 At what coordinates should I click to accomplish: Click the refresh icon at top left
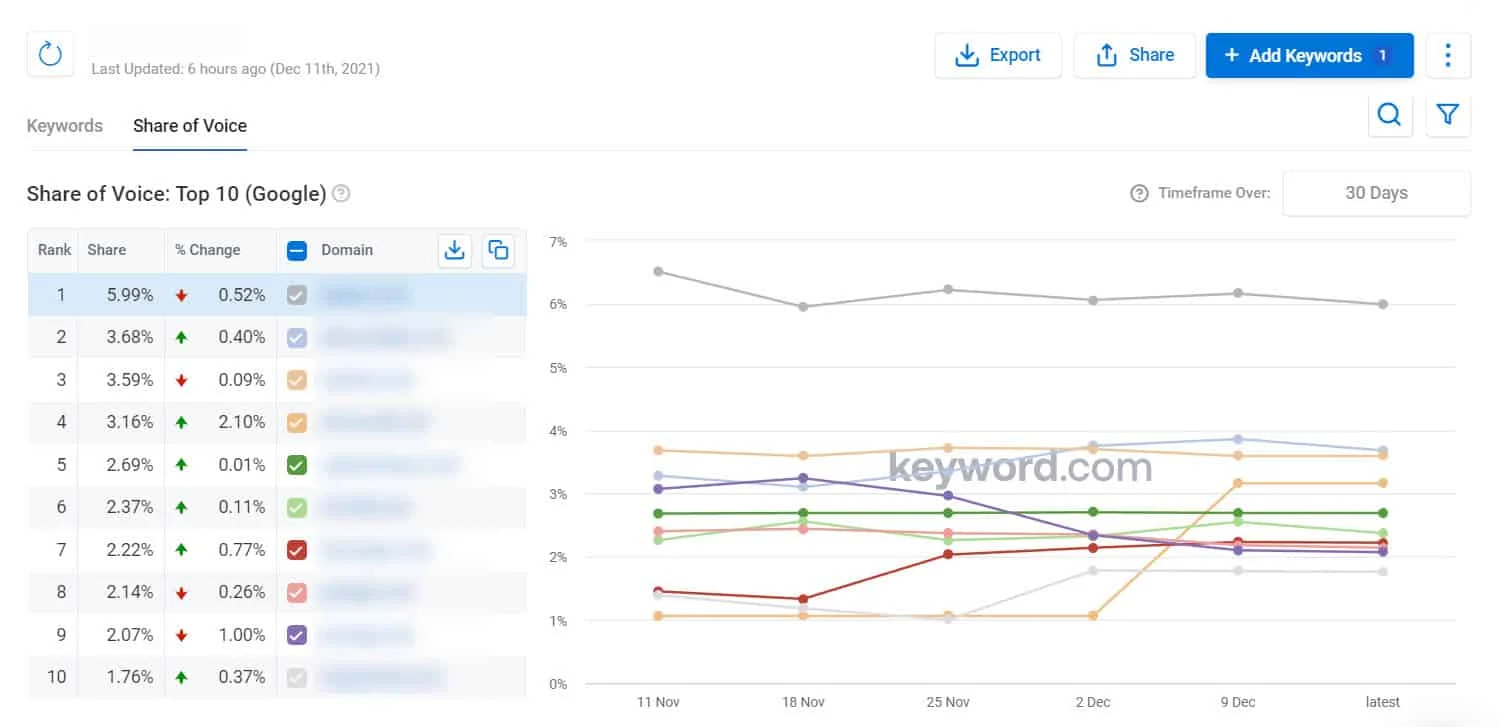50,54
